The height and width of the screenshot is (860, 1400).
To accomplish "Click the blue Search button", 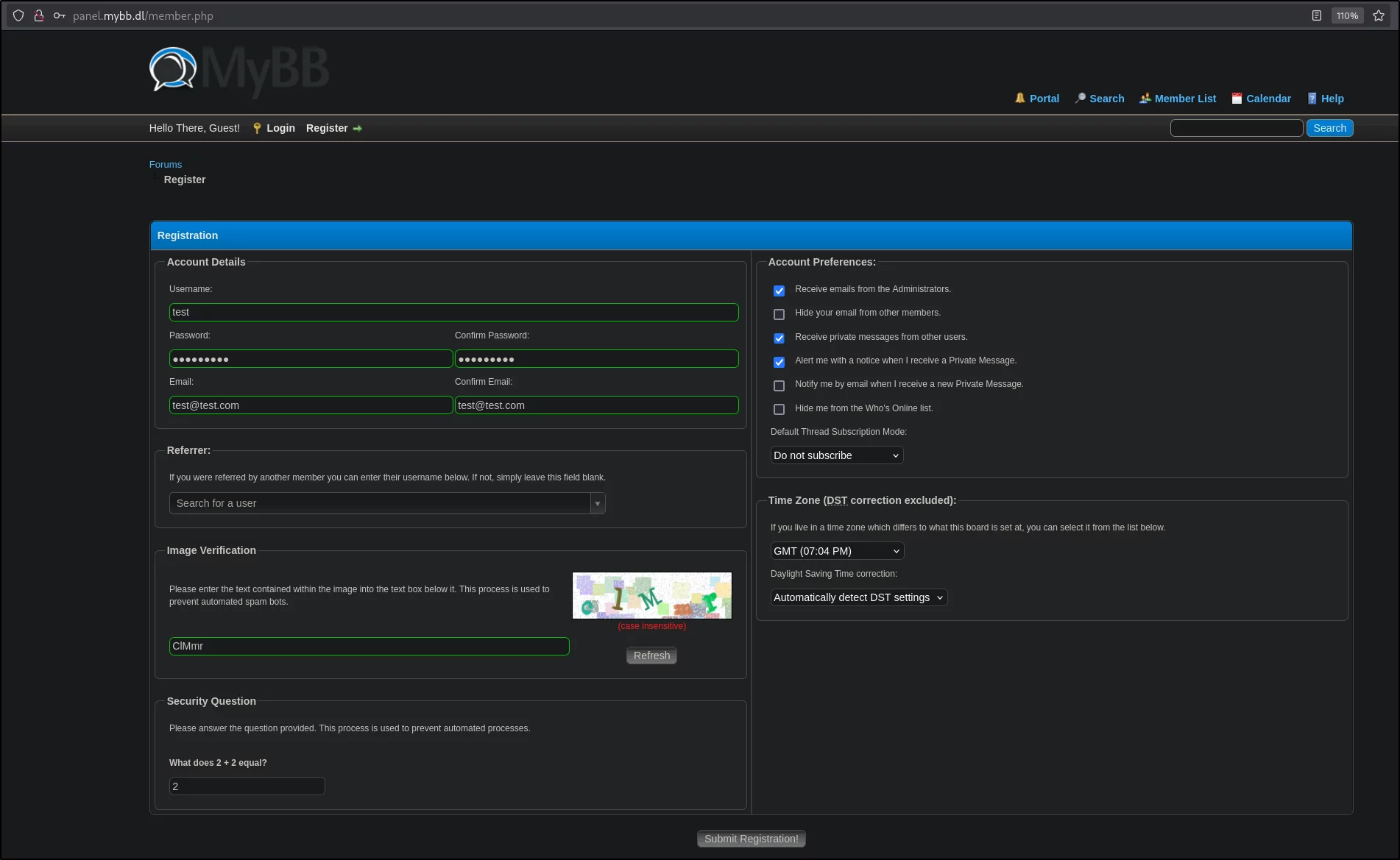I will tap(1329, 128).
